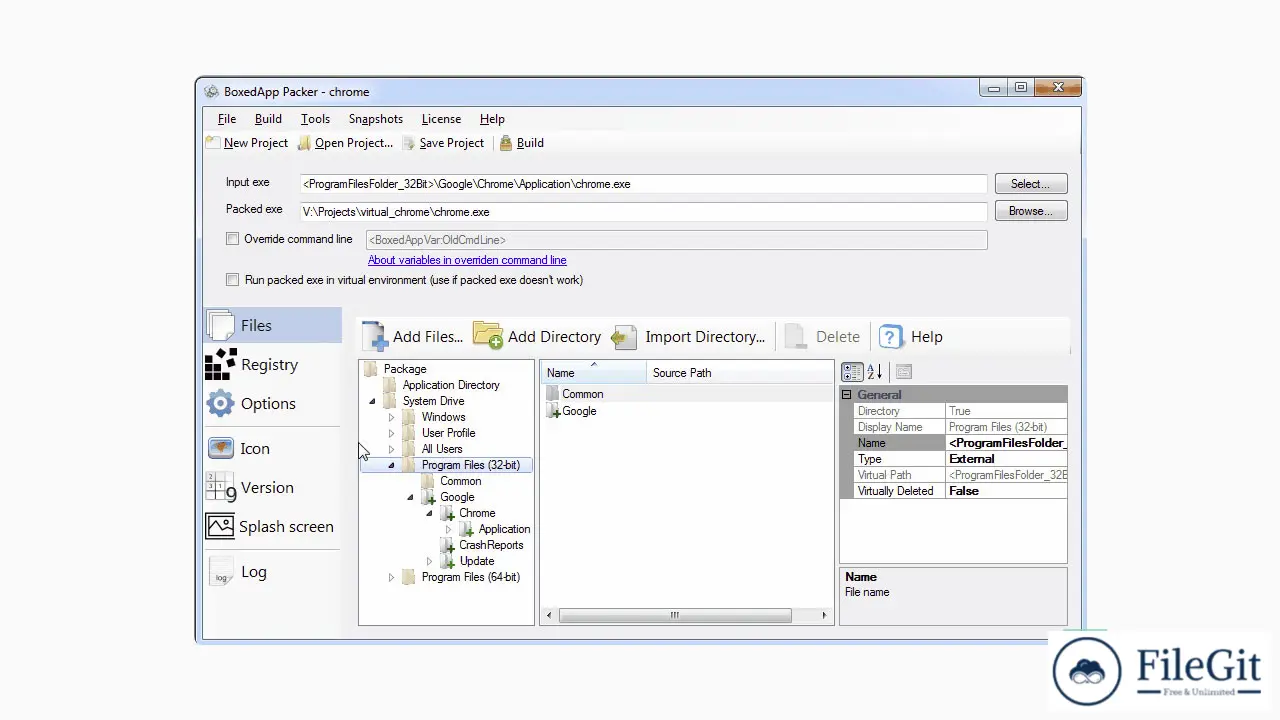Expand the Program Files (64-bit) node
The image size is (1280, 720).
392,577
